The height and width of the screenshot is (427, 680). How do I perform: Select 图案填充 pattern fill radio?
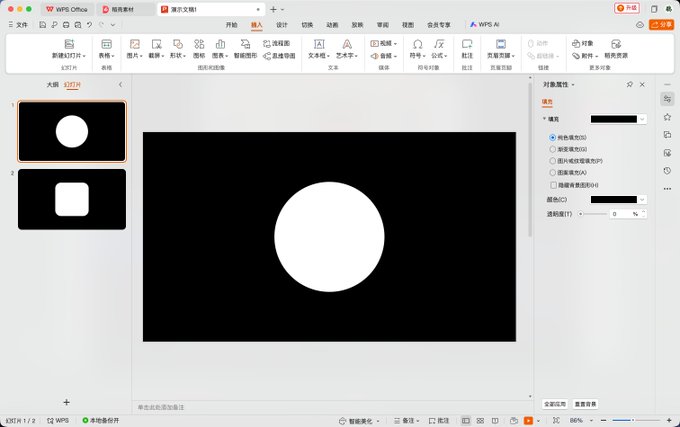[x=552, y=173]
